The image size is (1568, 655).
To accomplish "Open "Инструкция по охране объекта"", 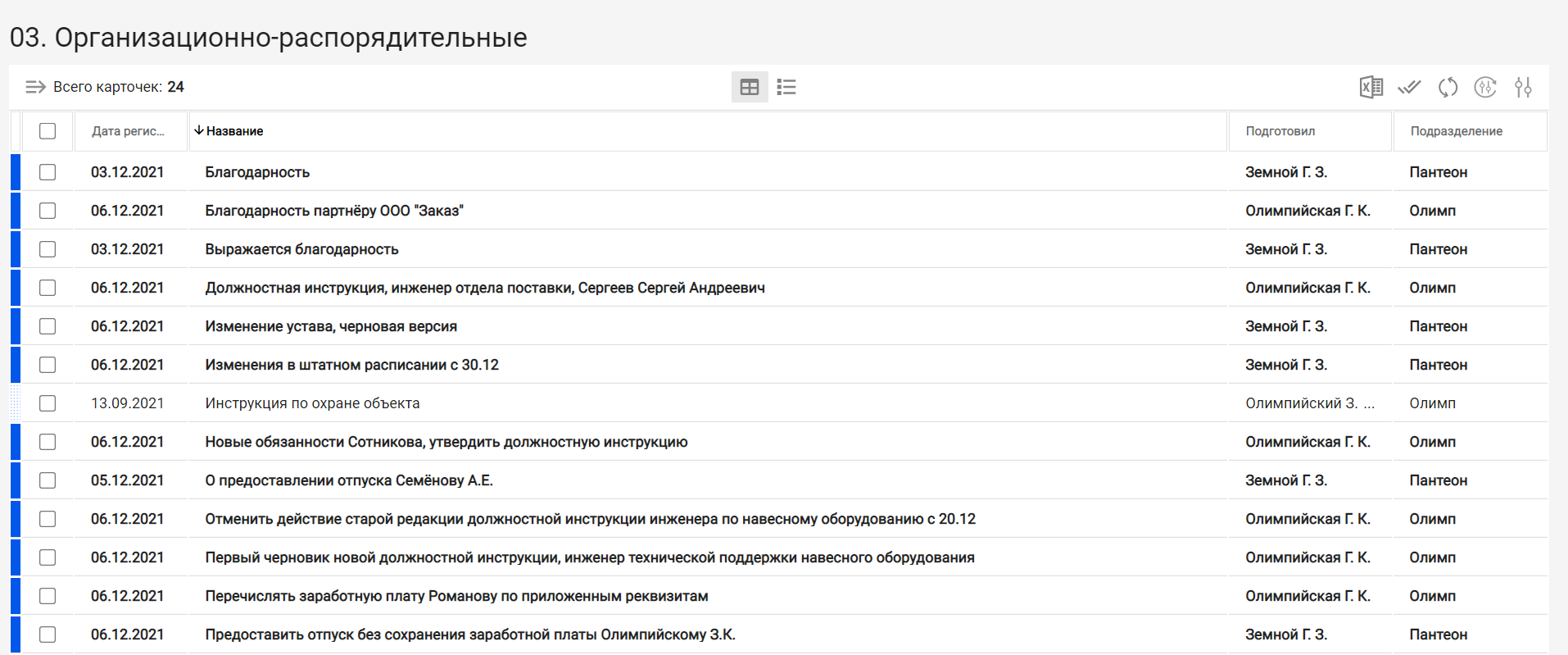I will pyautogui.click(x=312, y=403).
